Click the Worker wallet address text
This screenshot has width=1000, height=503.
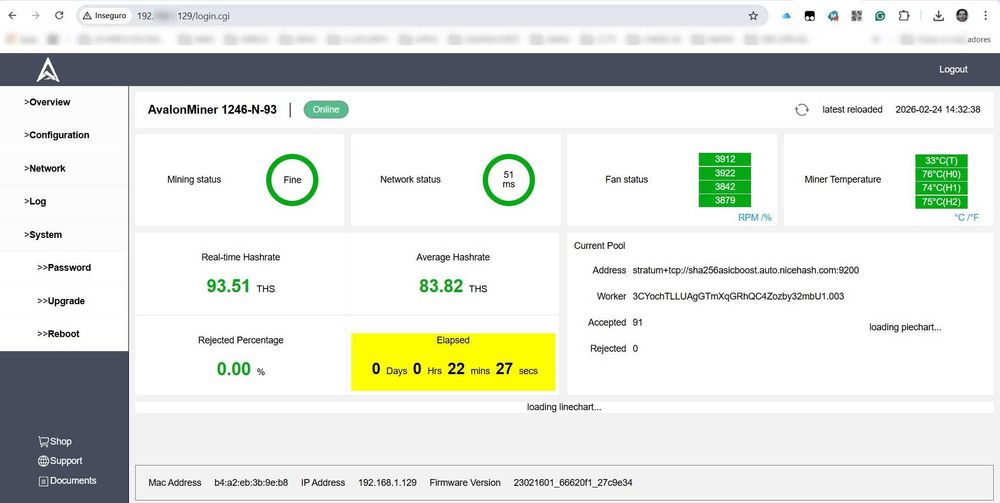tap(738, 296)
